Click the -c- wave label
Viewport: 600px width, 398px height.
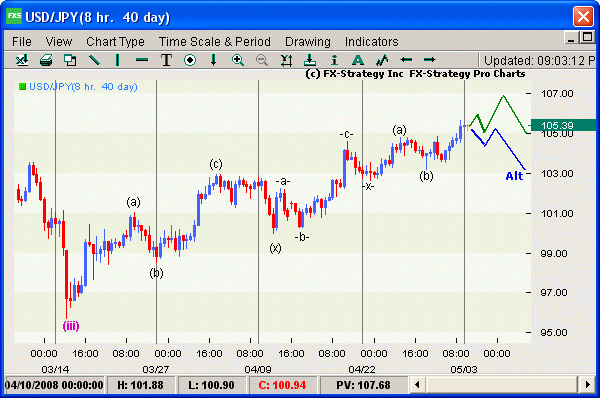346,134
